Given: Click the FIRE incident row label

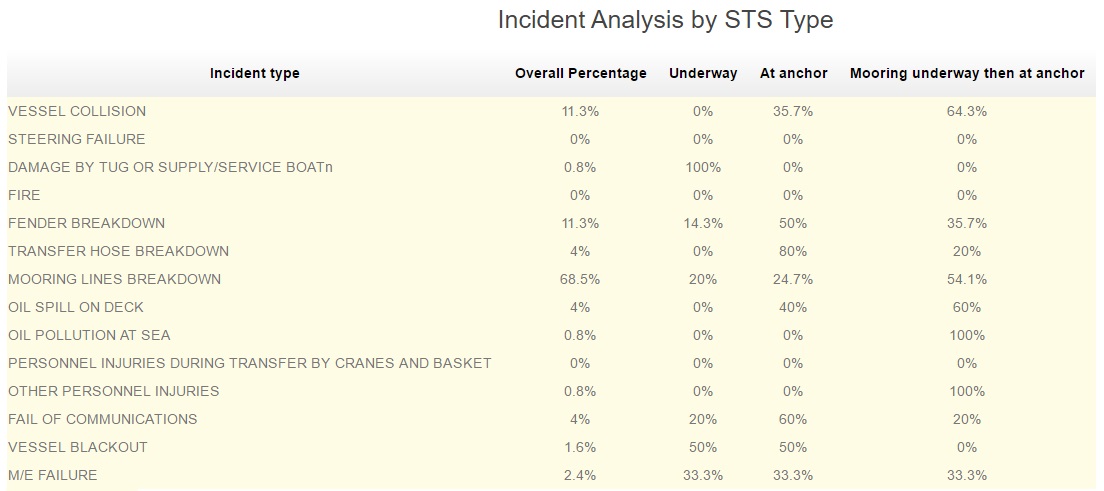Looking at the screenshot, I should [24, 195].
